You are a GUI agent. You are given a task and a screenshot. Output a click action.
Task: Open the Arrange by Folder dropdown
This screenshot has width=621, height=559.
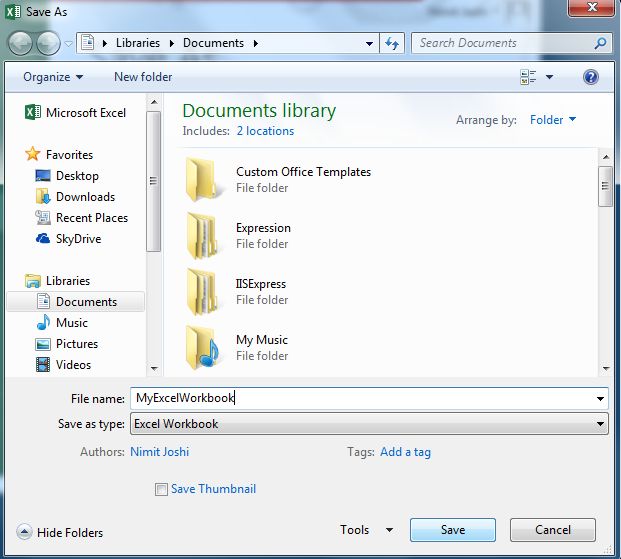[x=553, y=120]
